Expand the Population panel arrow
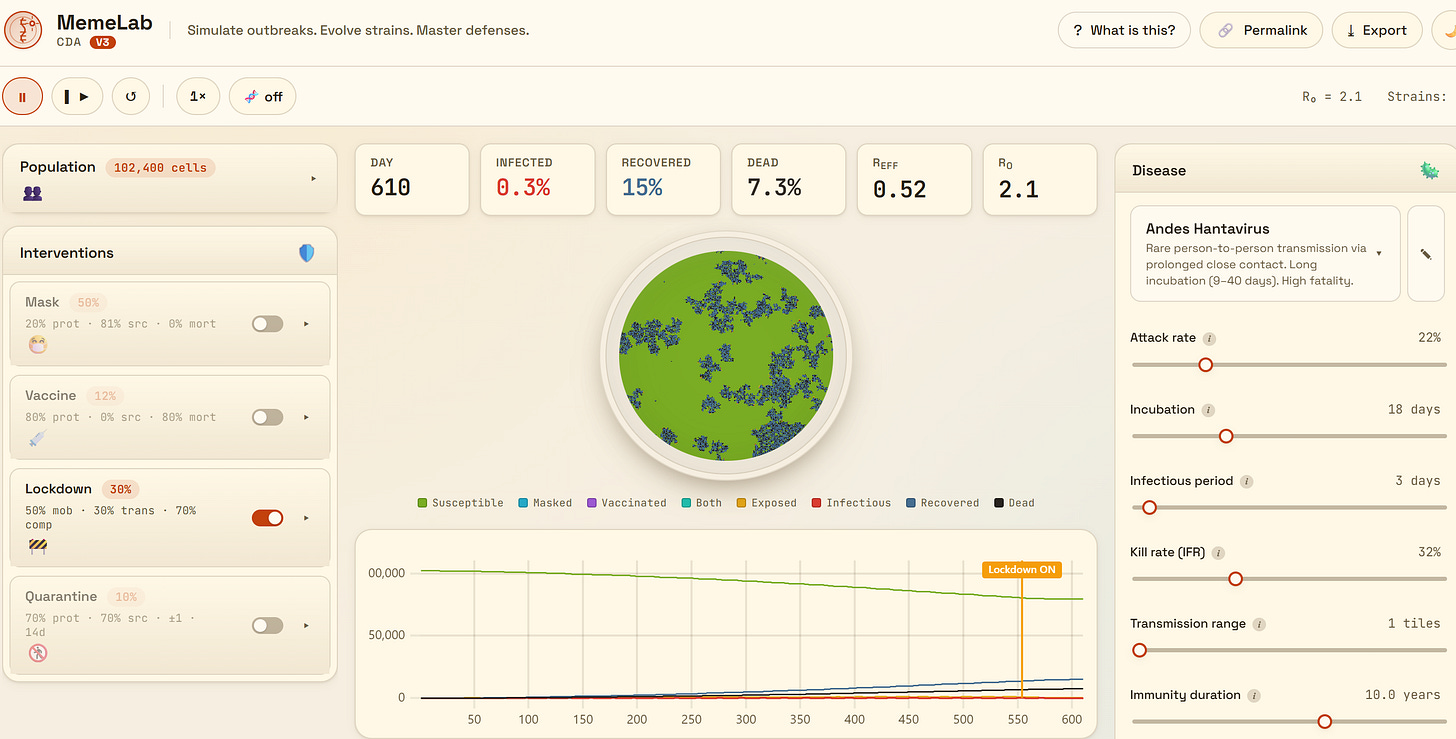The width and height of the screenshot is (1456, 739). tap(313, 178)
